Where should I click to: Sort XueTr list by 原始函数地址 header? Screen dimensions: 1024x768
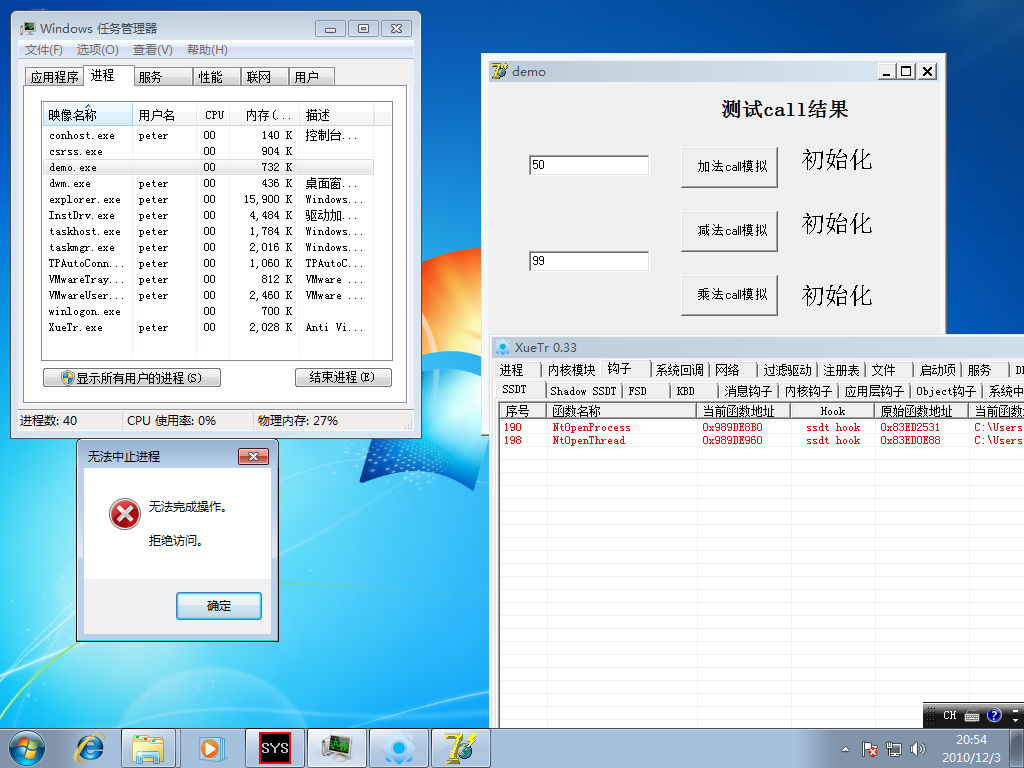921,411
